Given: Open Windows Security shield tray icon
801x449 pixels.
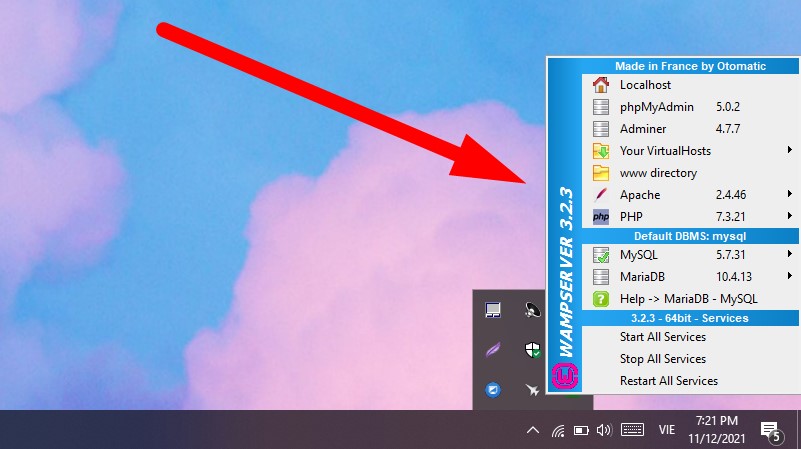Looking at the screenshot, I should (532, 350).
